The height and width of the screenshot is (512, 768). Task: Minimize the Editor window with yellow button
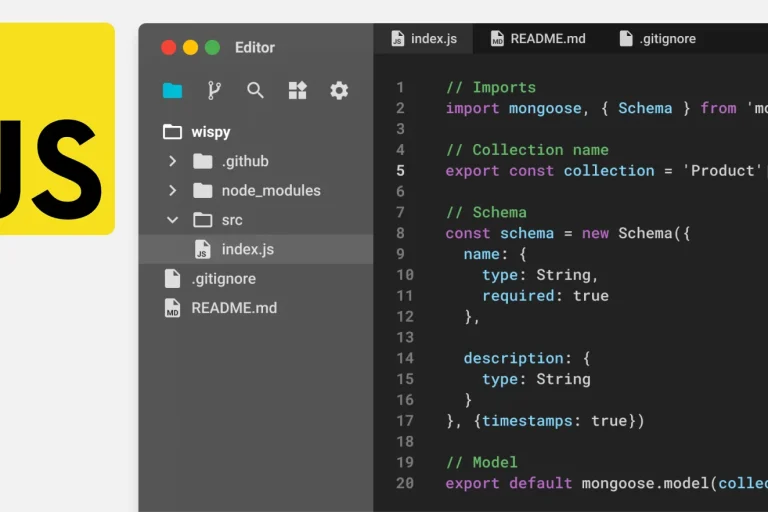[x=191, y=48]
